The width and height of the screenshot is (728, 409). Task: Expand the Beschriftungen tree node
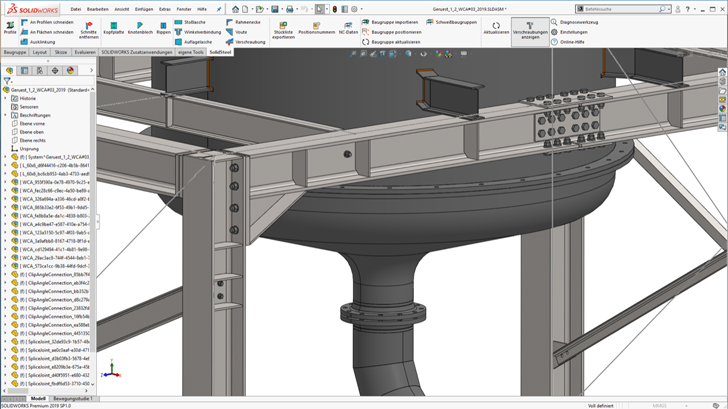(x=6, y=115)
